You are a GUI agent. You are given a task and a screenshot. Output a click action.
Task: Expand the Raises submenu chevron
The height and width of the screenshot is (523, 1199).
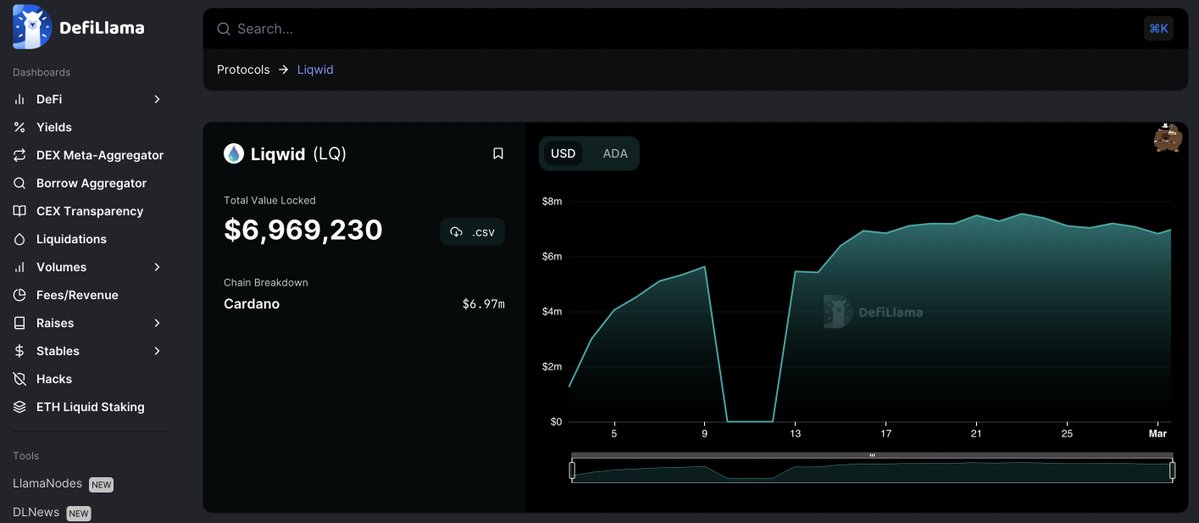[x=157, y=323]
